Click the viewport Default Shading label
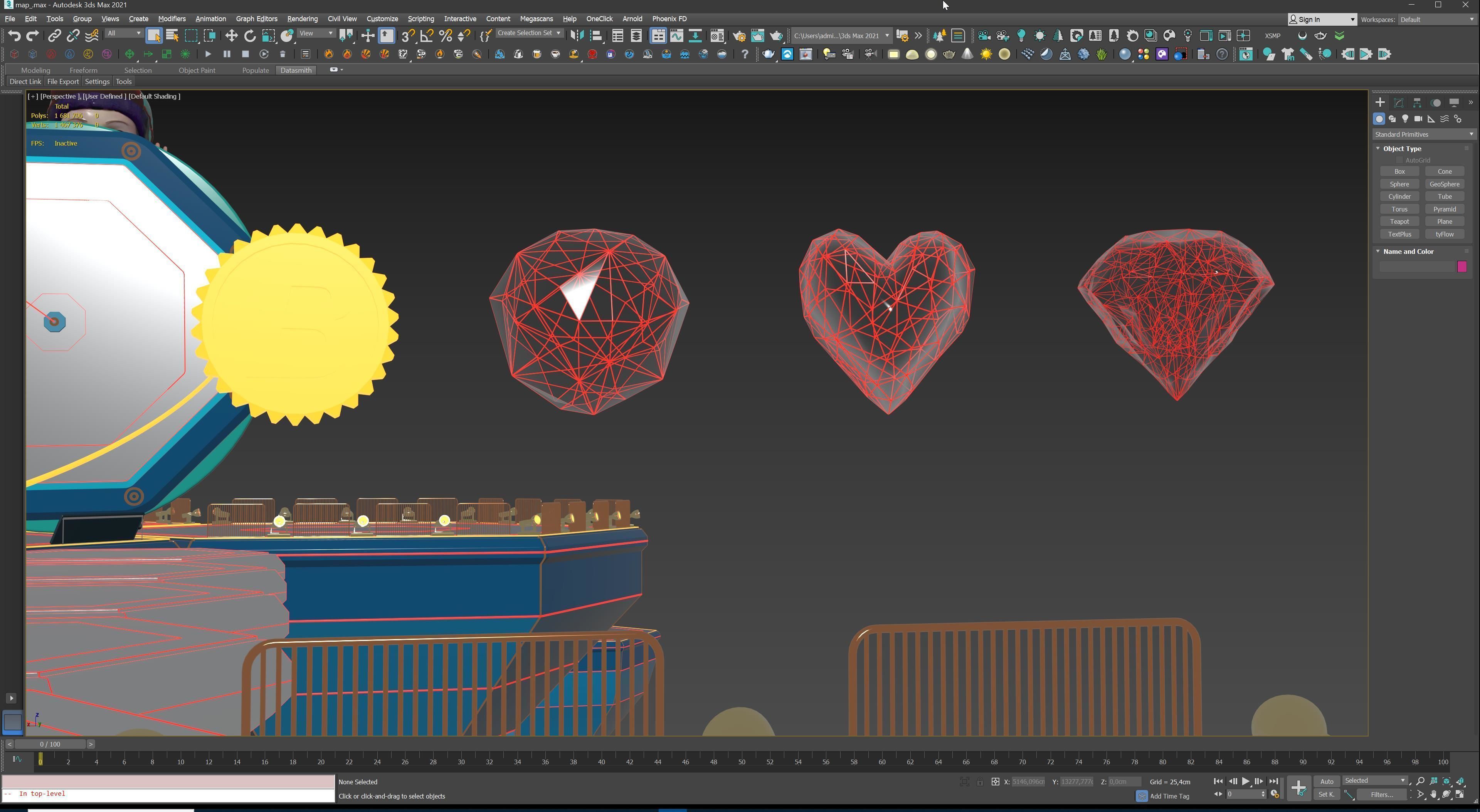The width and height of the screenshot is (1480, 812). (154, 96)
